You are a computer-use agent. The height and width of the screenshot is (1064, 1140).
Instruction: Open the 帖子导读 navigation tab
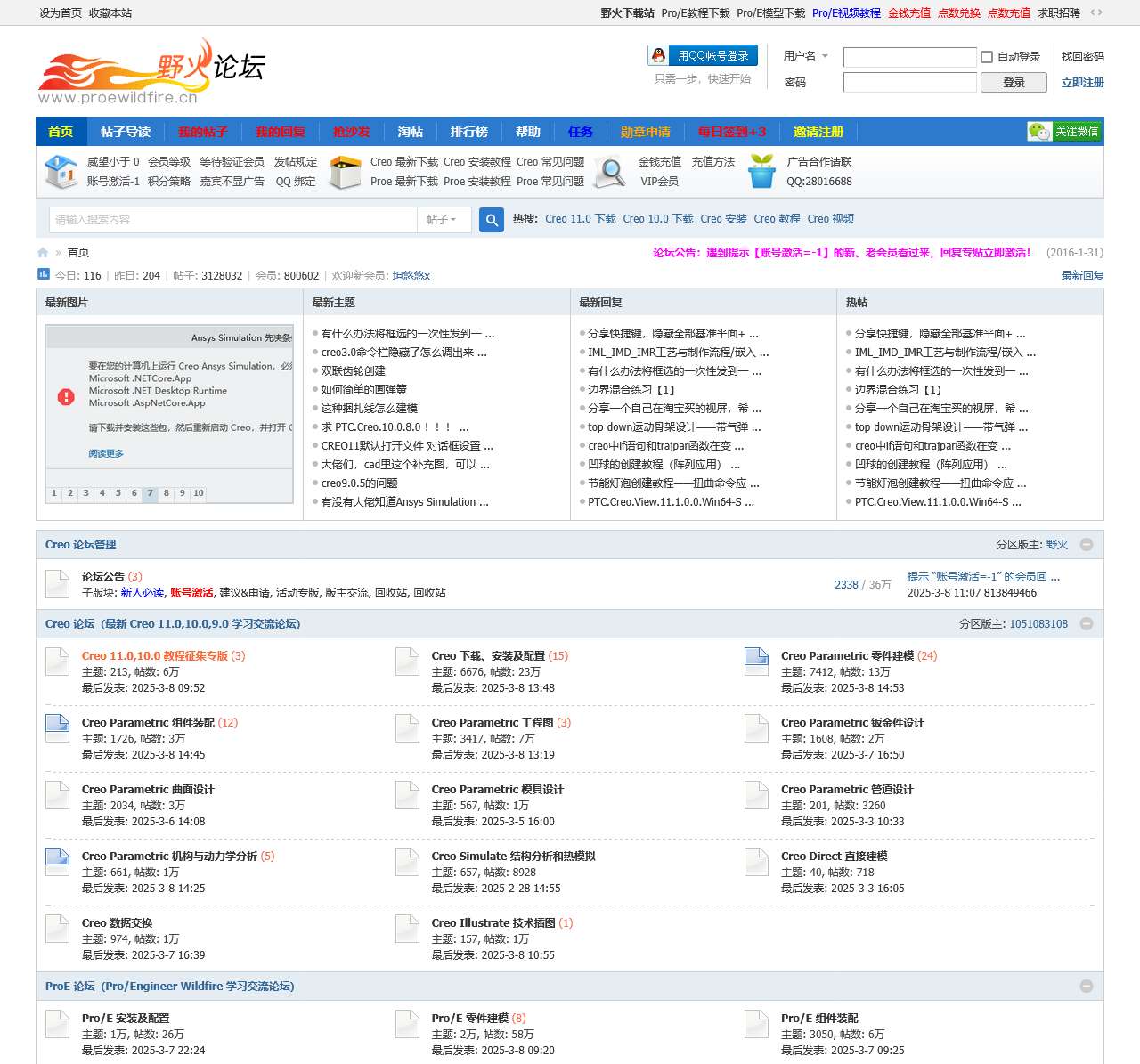126,132
